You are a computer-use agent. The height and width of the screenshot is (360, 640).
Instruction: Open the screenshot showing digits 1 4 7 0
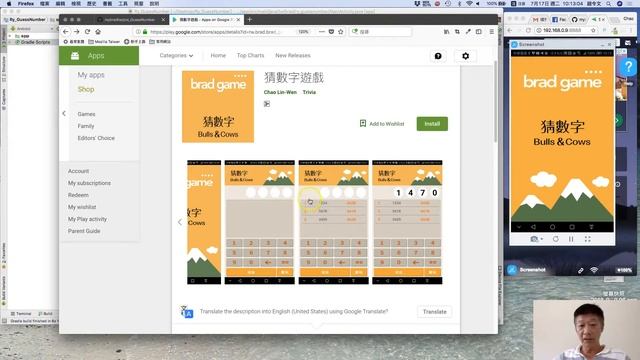tap(407, 222)
